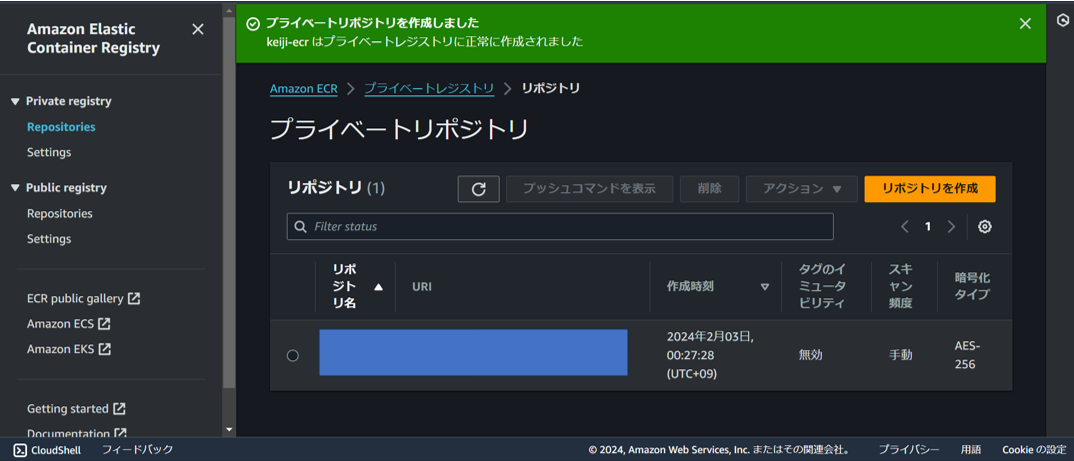Viewport: 1074px width, 461px height.
Task: Click プライバシー footer link
Action: [909, 450]
